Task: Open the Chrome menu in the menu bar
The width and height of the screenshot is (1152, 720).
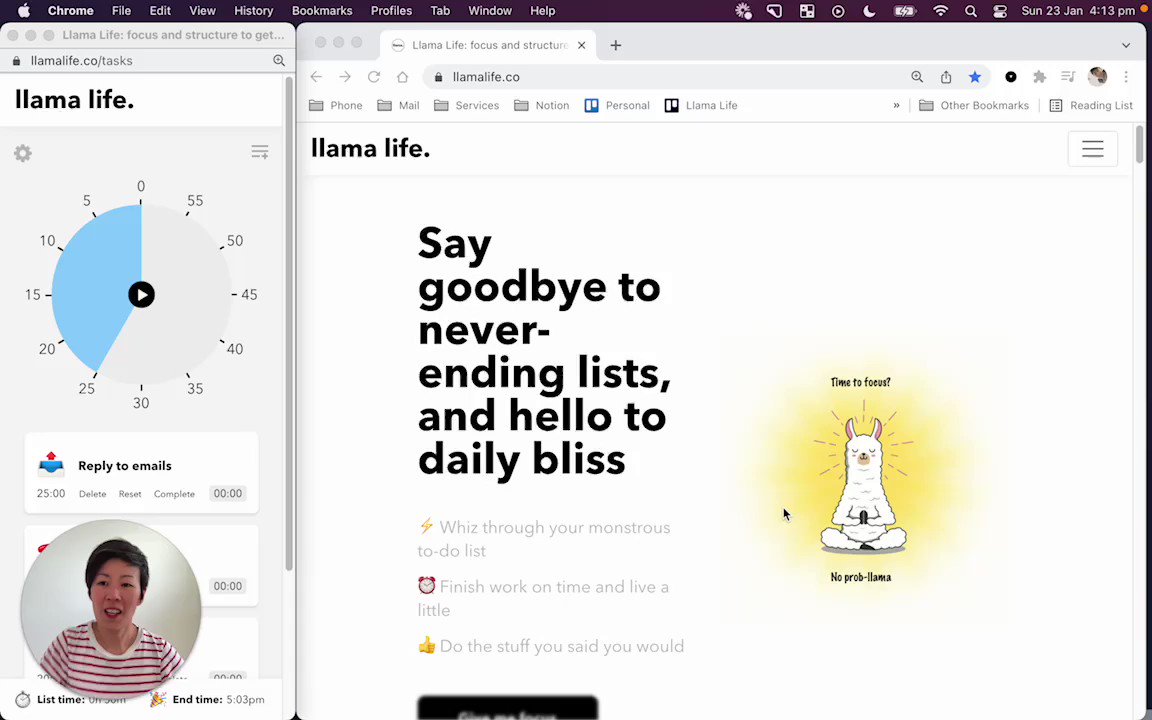Action: point(71,10)
